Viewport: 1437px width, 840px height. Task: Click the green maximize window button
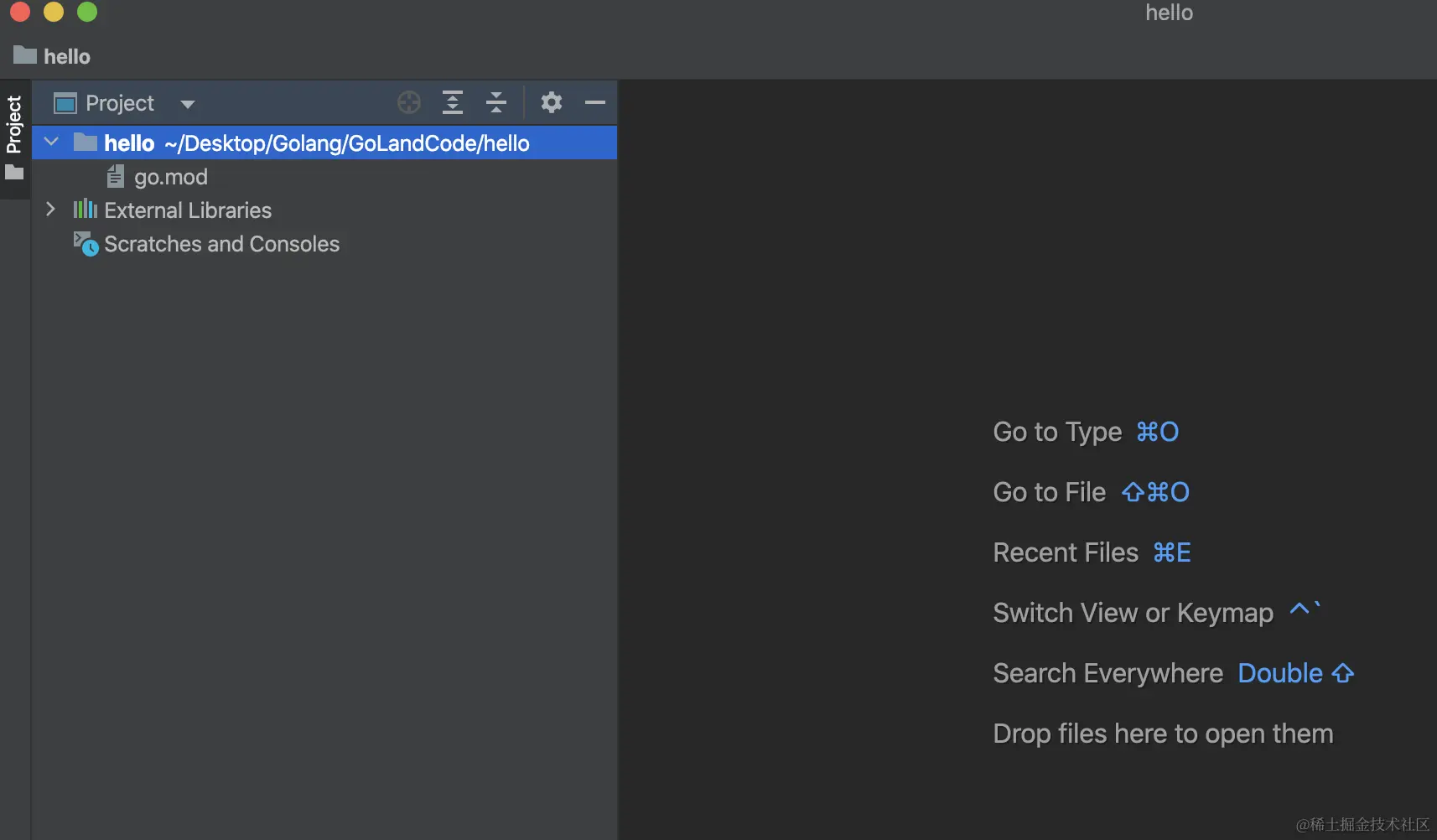(x=87, y=12)
